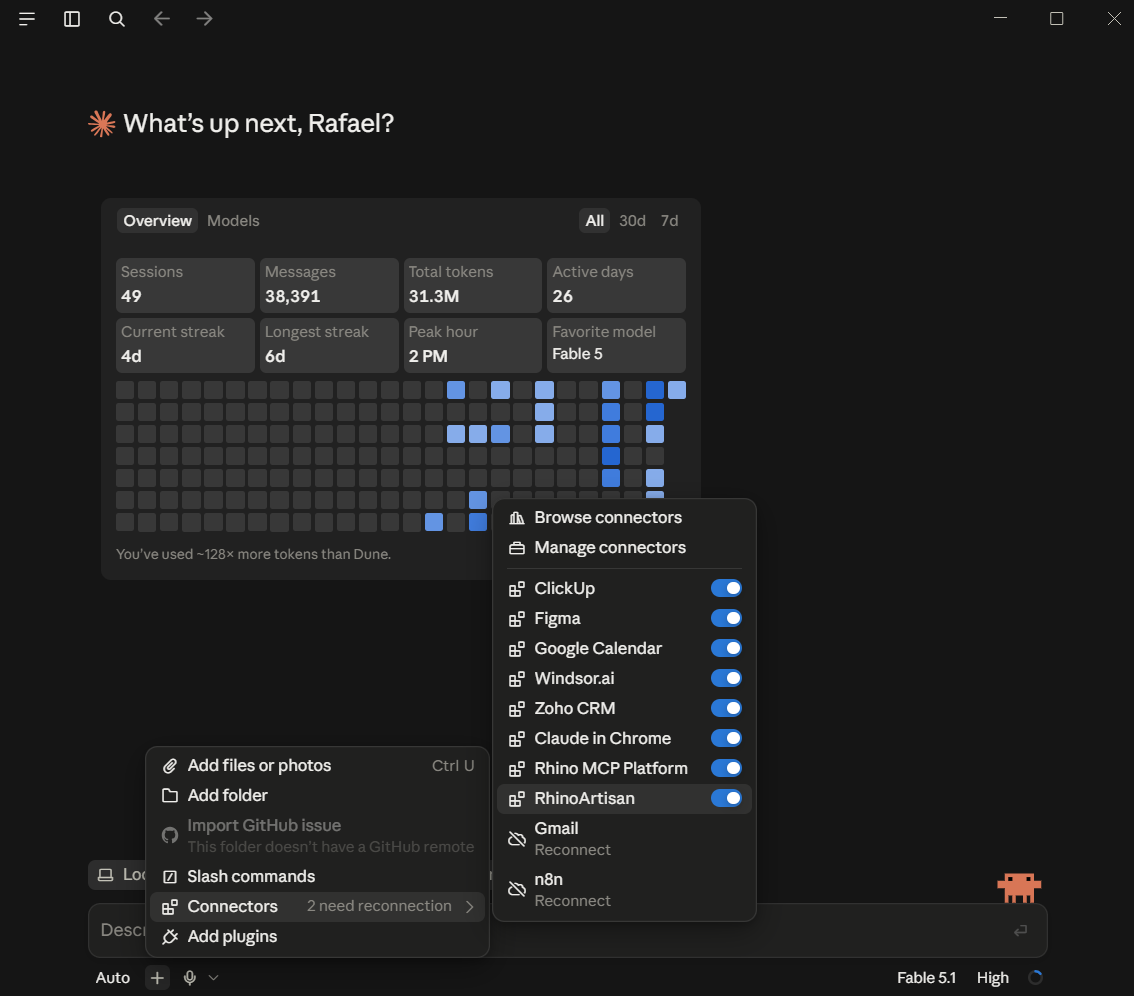Disable the Figma connector toggle
Image resolution: width=1134 pixels, height=996 pixels.
tap(726, 618)
